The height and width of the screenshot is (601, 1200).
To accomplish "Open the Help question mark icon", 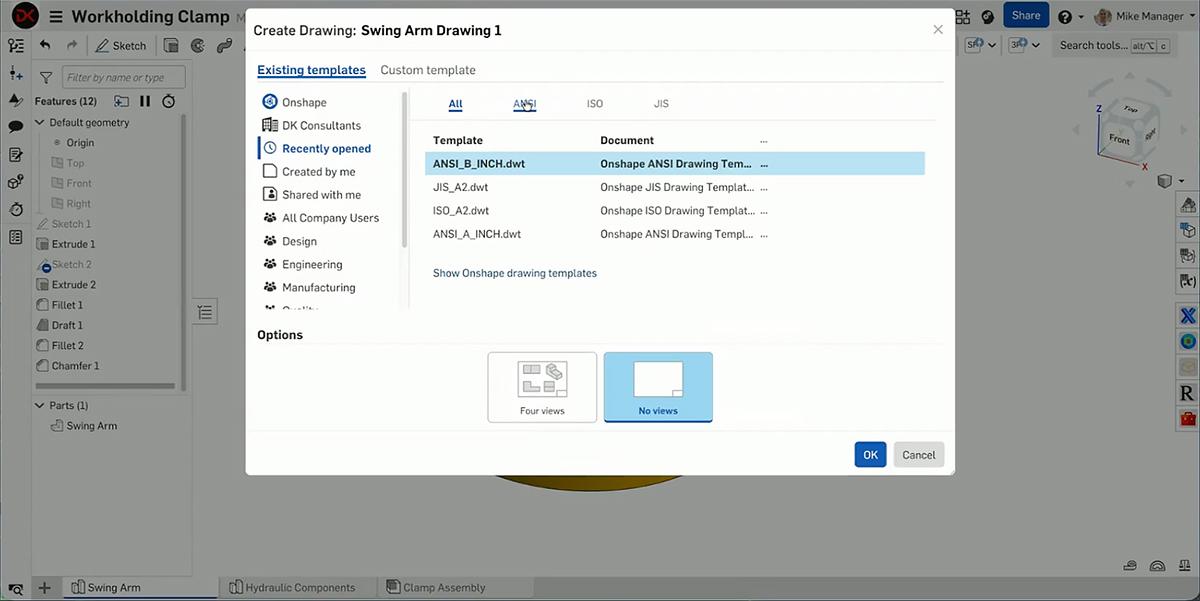I will [1065, 16].
